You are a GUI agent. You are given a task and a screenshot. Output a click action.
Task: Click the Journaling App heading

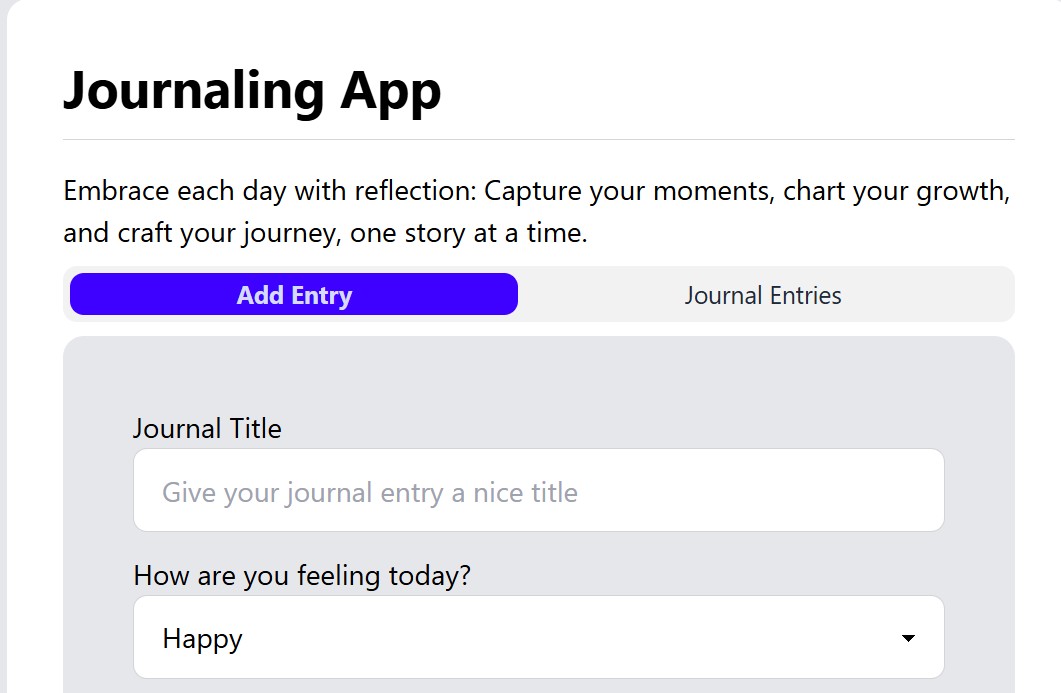tap(252, 91)
